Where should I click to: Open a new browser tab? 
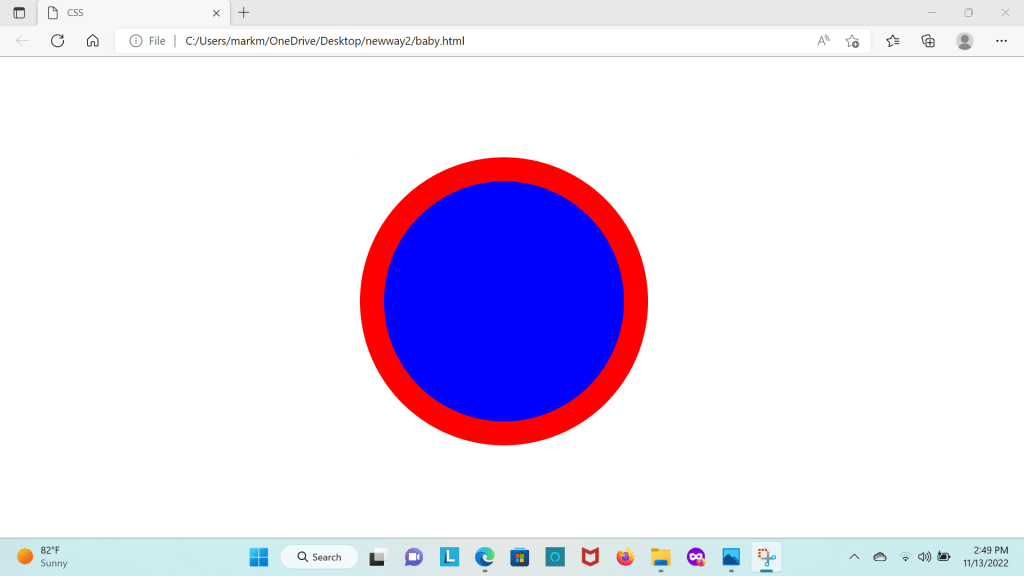click(x=244, y=13)
